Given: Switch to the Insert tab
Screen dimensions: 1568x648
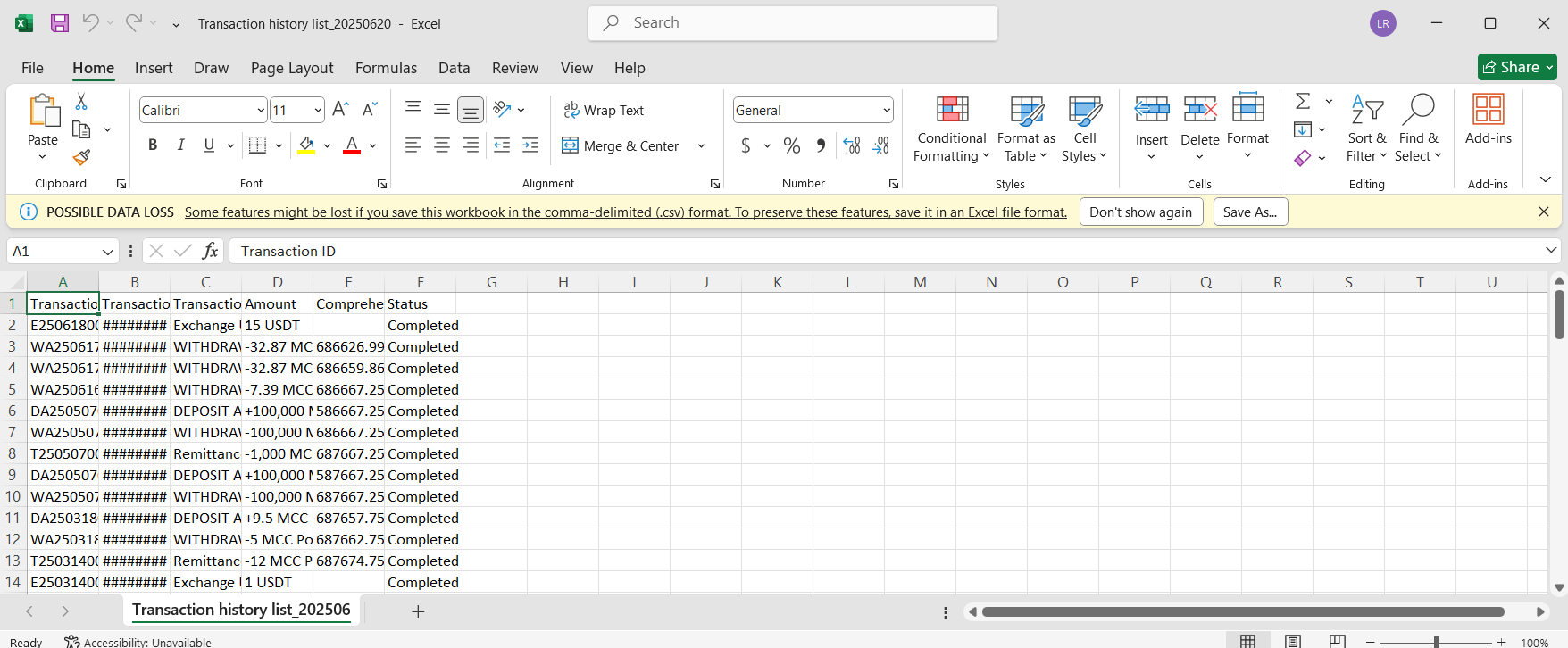Looking at the screenshot, I should click(154, 68).
